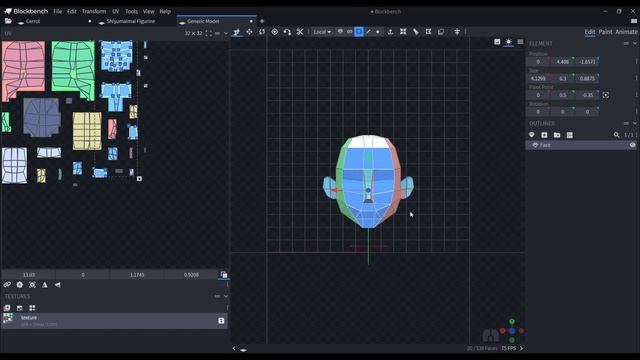Select the Rotate tool in the toolbar
The height and width of the screenshot is (360, 640).
262,32
